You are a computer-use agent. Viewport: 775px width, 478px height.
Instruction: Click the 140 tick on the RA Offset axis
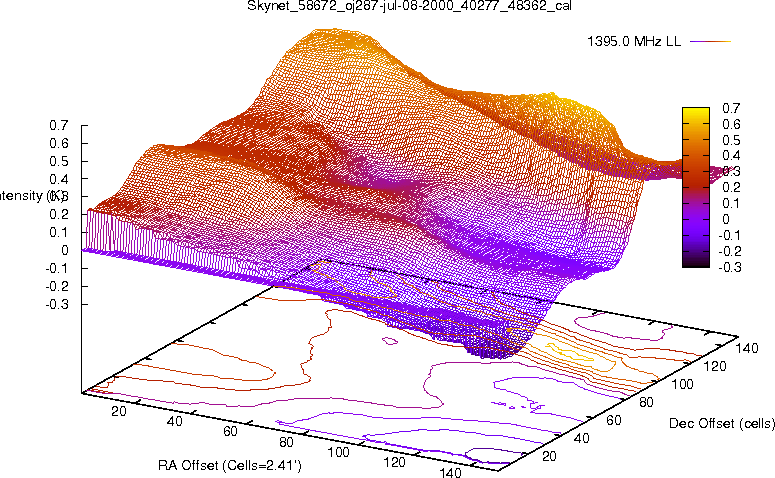[x=450, y=472]
